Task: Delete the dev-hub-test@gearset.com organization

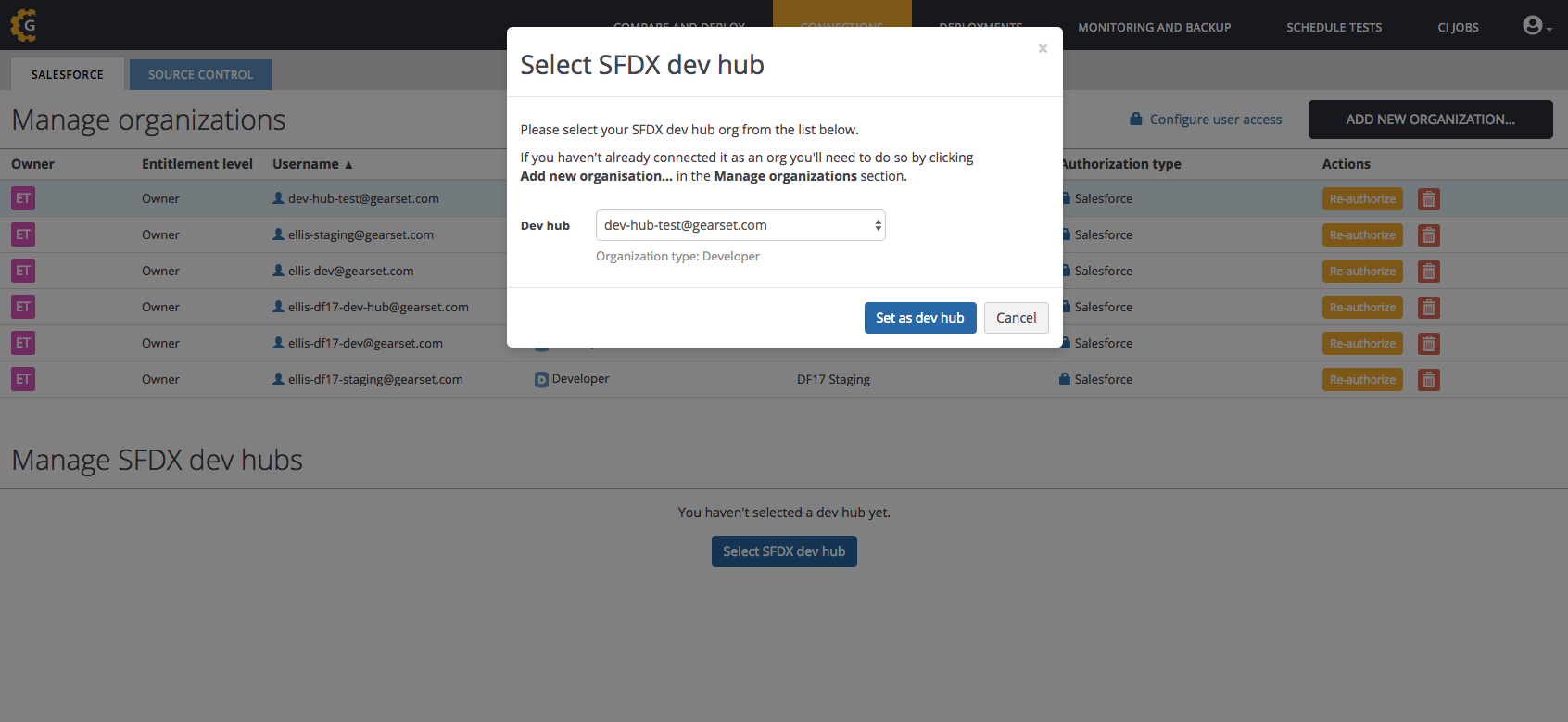Action: coord(1428,199)
